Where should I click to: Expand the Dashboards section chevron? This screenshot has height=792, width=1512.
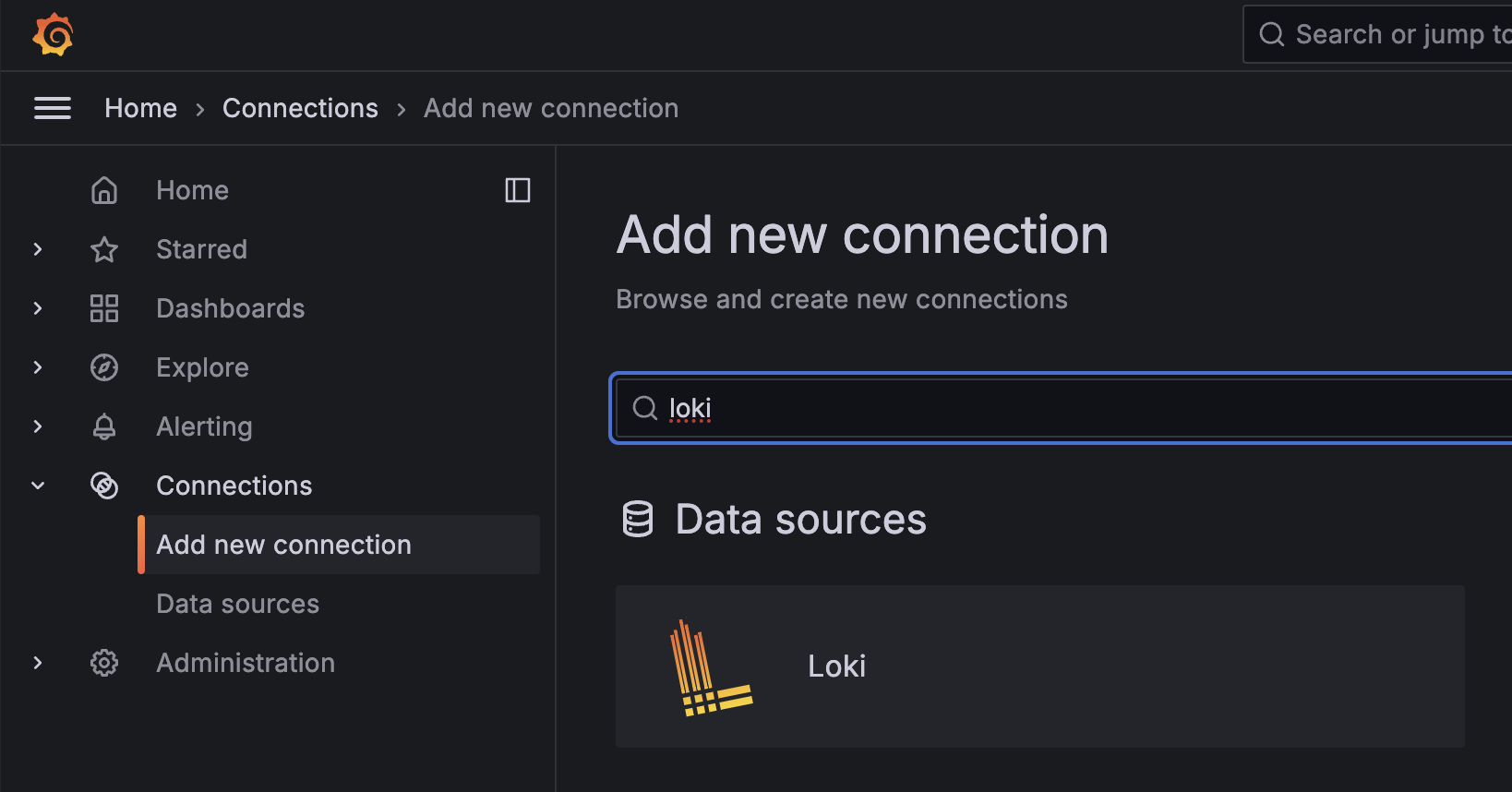(38, 308)
